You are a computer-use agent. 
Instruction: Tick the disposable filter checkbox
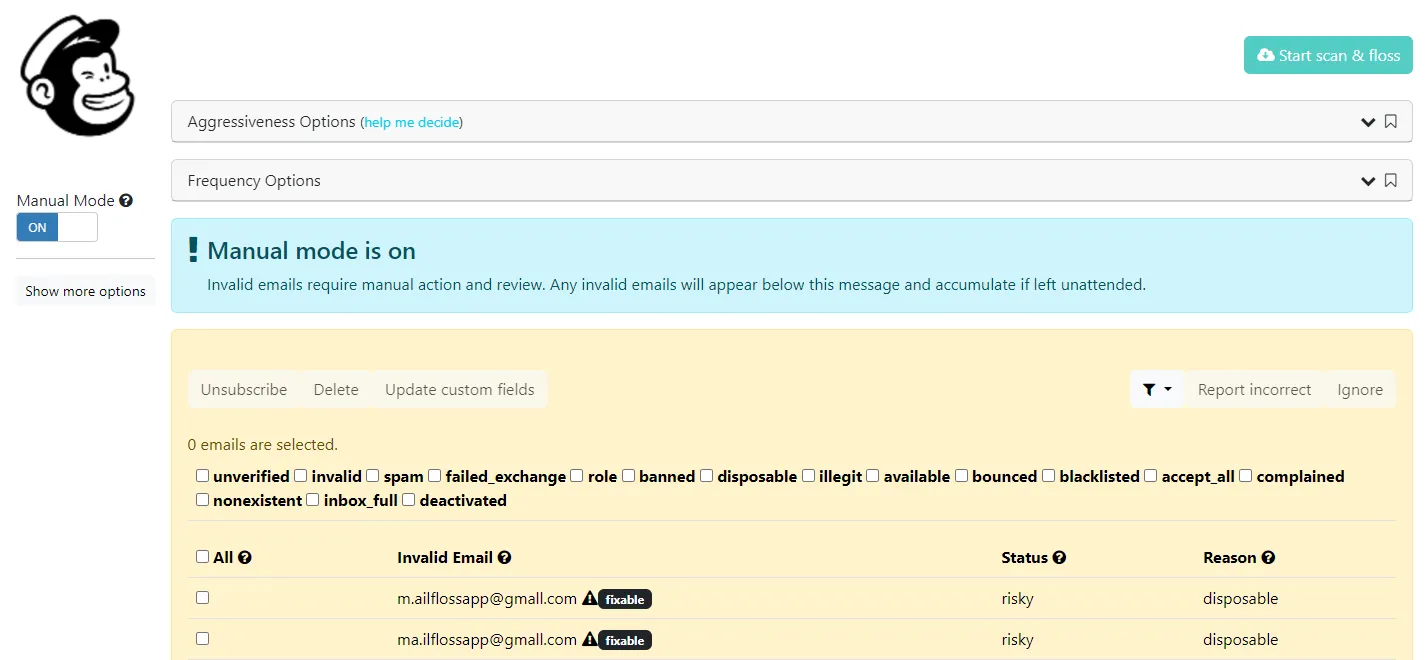pyautogui.click(x=707, y=476)
